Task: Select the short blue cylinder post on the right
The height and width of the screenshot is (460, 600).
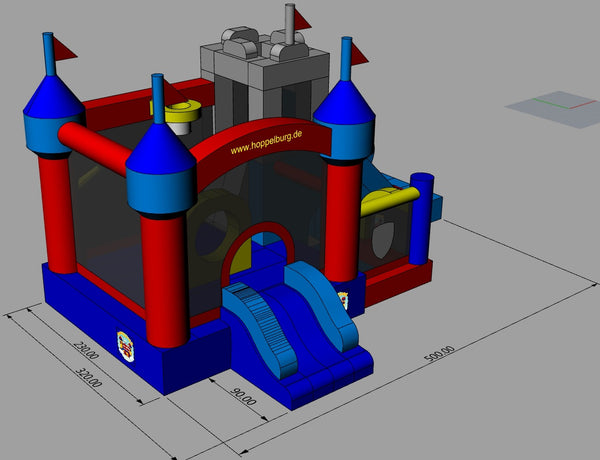Action: pos(421,218)
